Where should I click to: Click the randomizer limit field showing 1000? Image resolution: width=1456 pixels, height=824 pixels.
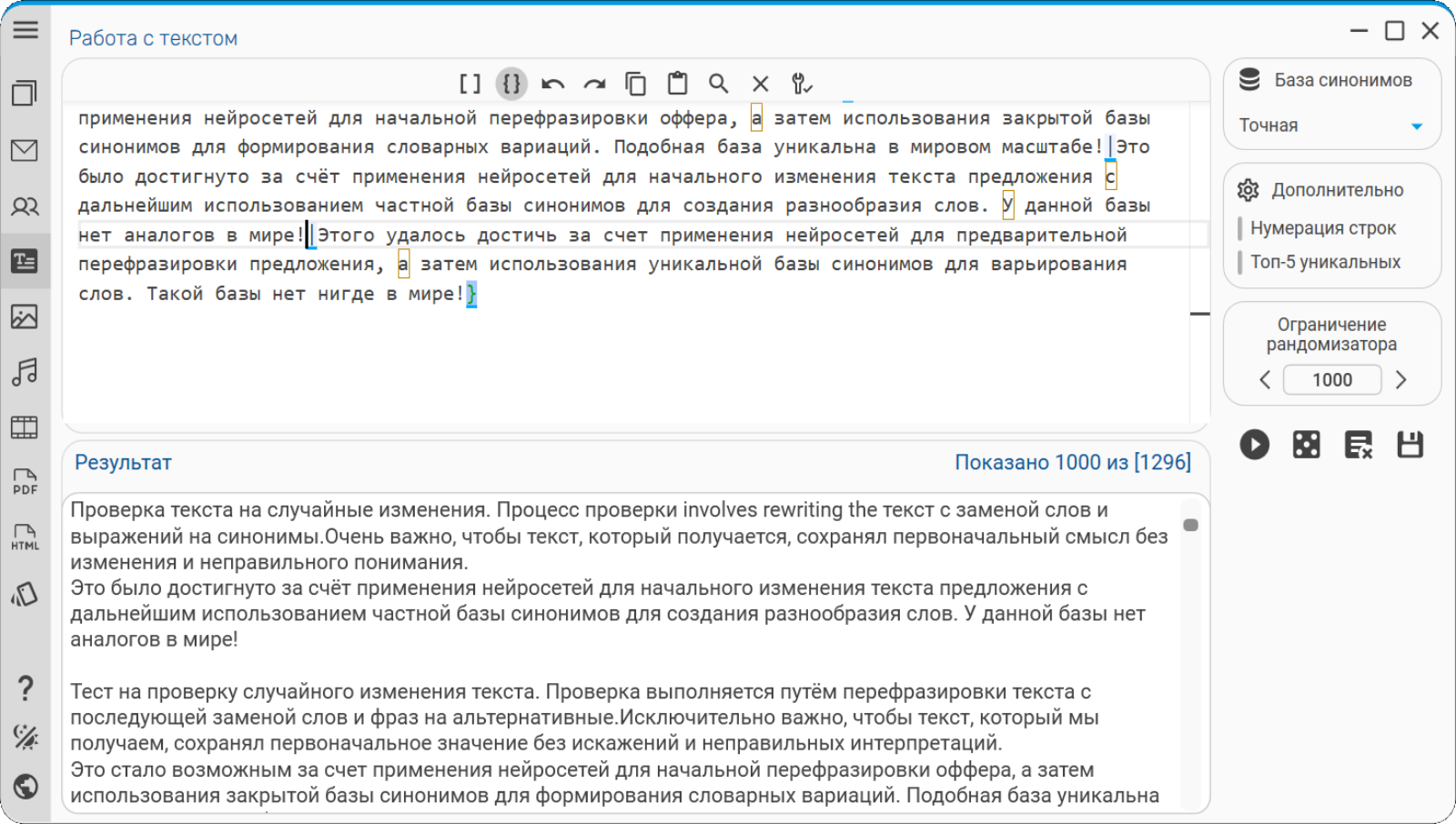coord(1332,379)
